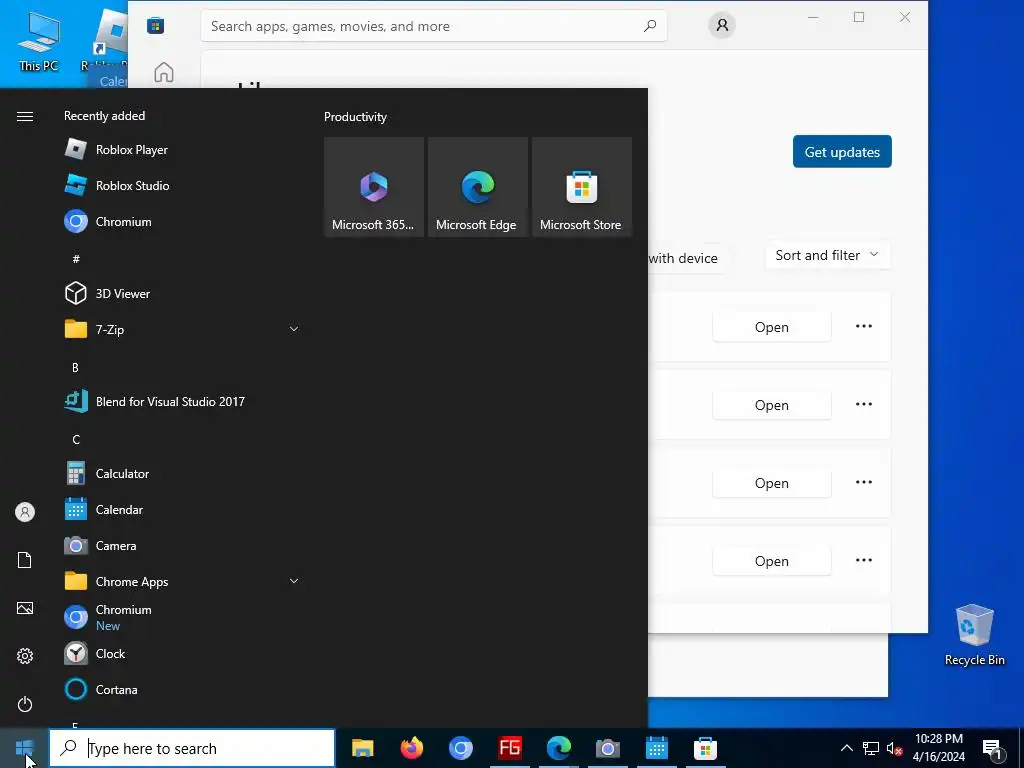This screenshot has width=1024, height=768.
Task: Open network status tray icon
Action: pos(871,748)
